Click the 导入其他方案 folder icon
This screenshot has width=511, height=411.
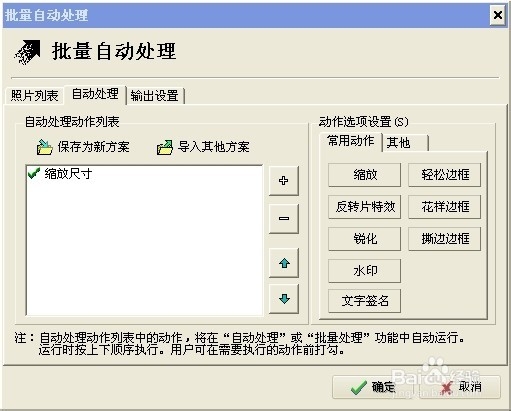tap(165, 147)
